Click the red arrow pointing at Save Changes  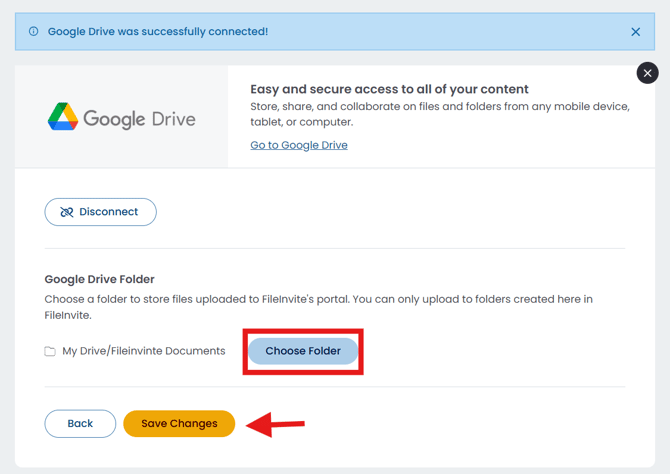(276, 425)
